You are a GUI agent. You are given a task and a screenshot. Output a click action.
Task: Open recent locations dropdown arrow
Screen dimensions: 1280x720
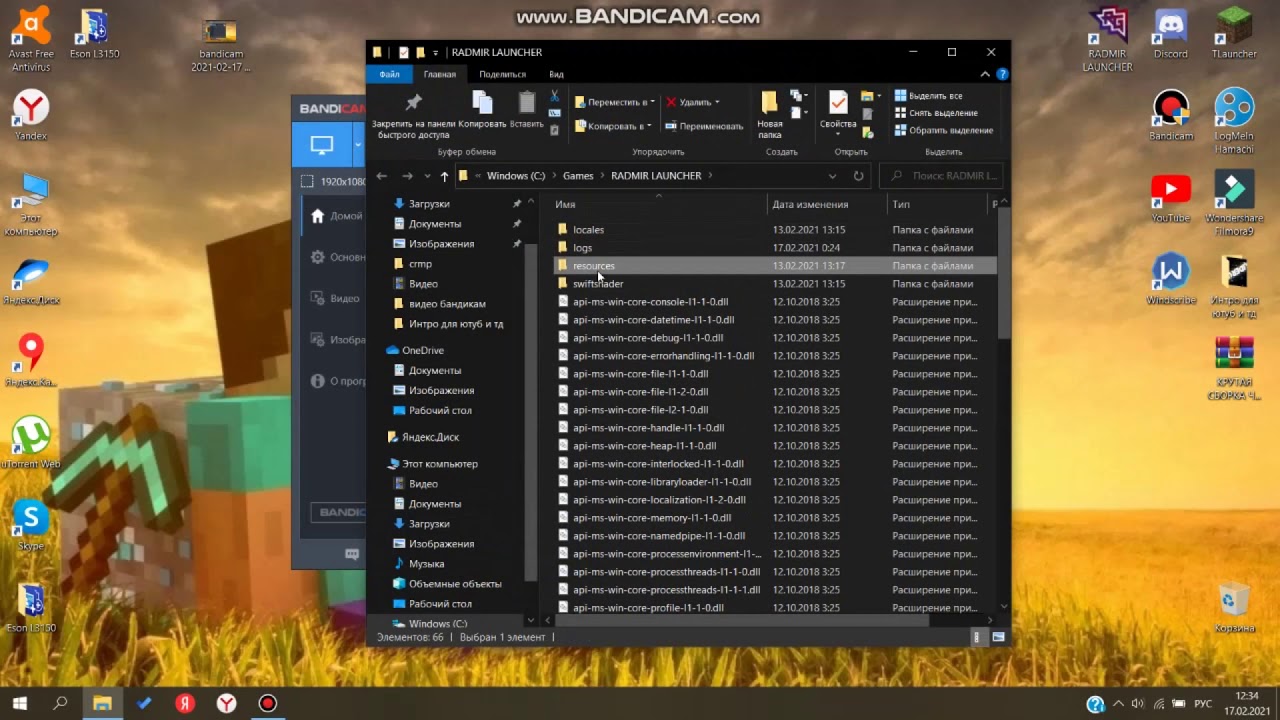point(427,176)
